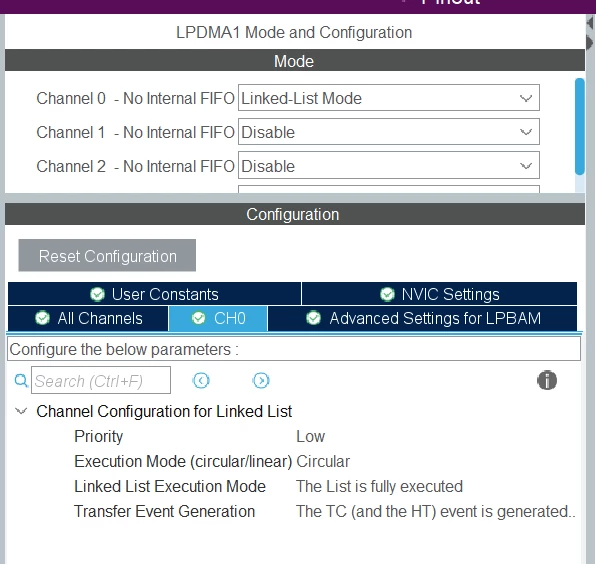Screen dimensions: 596x564
Task: Click the User Constants green check icon
Action: pyautogui.click(x=97, y=294)
